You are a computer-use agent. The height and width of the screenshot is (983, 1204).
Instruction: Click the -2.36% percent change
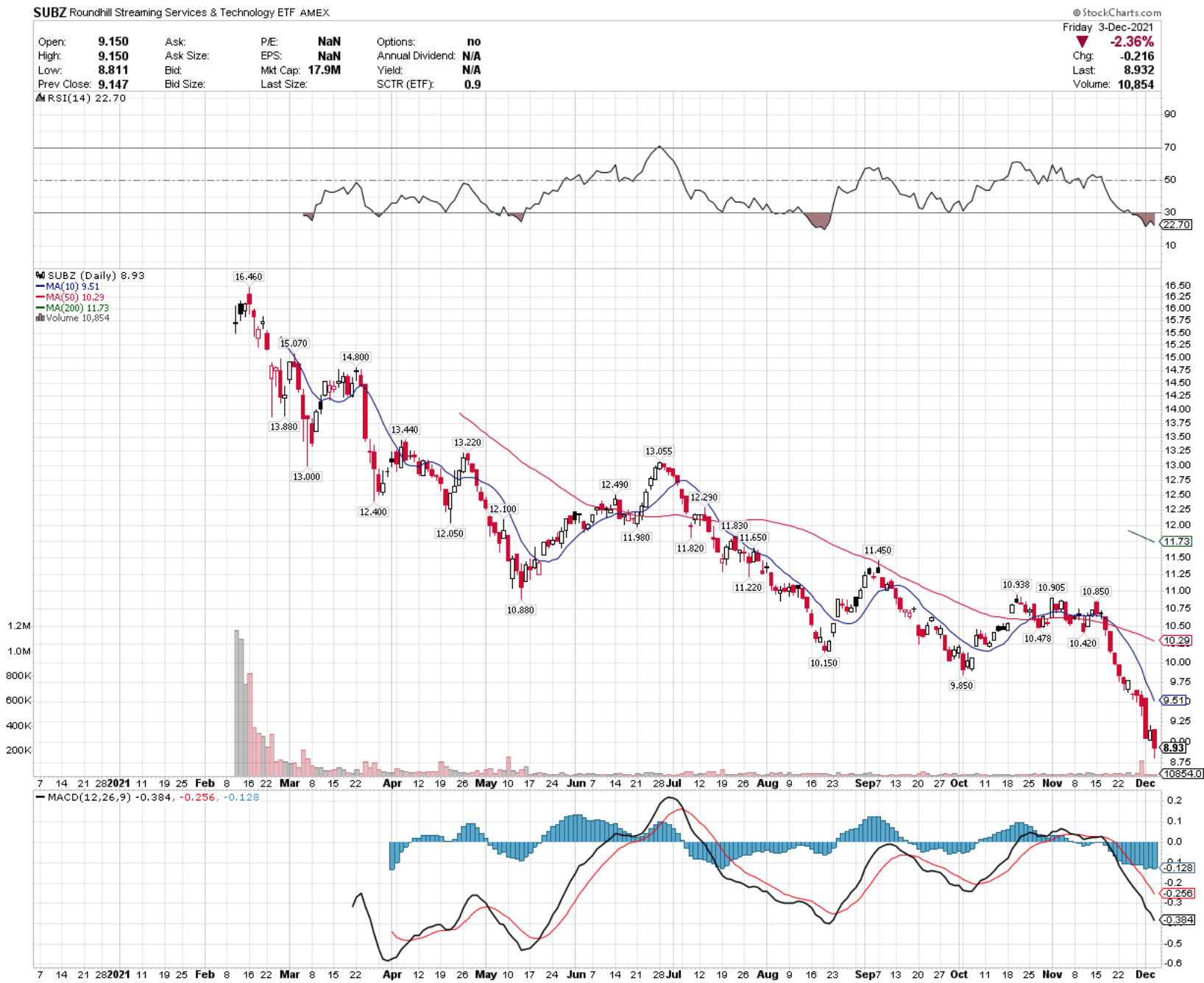pyautogui.click(x=1132, y=42)
